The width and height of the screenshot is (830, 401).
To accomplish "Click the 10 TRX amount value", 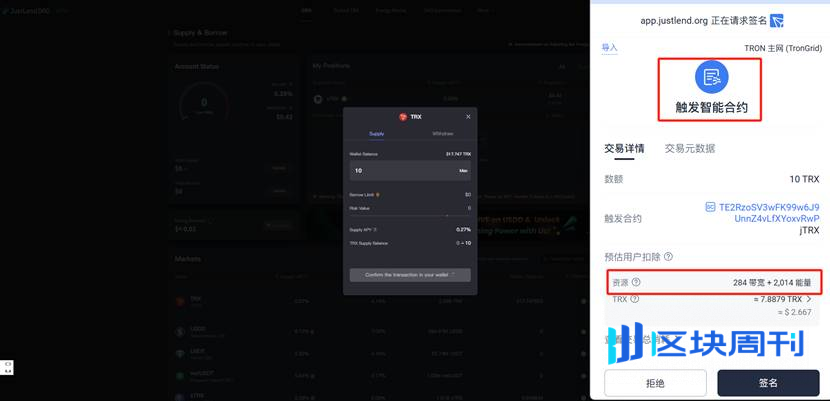I will tap(804, 179).
